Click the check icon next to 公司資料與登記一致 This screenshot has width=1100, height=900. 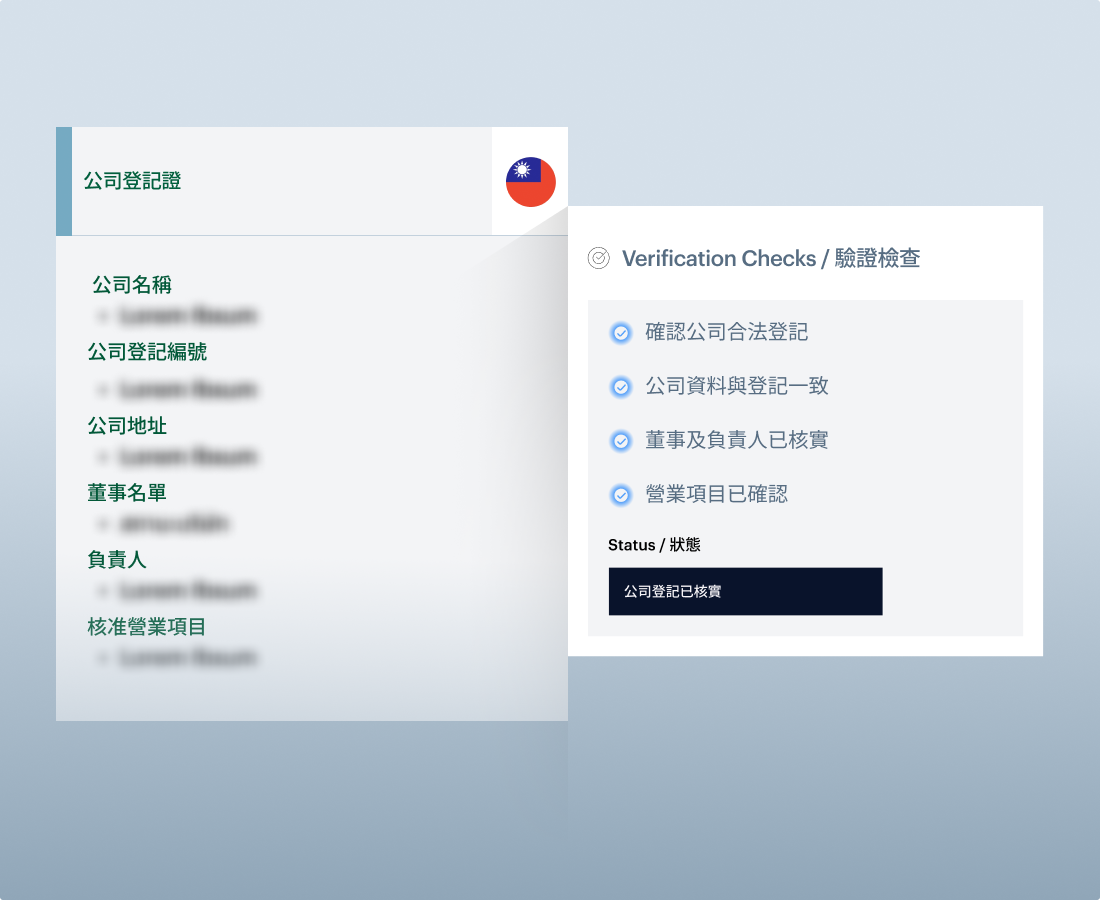coord(621,387)
